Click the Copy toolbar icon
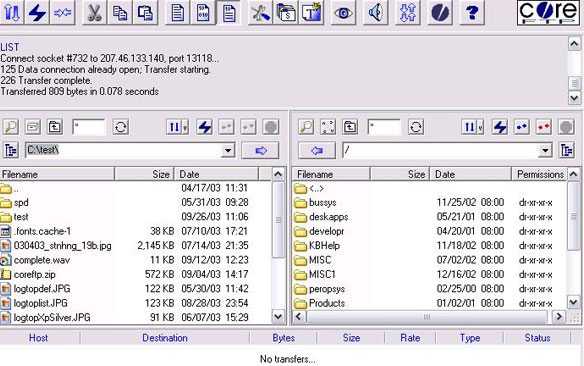 click(120, 13)
